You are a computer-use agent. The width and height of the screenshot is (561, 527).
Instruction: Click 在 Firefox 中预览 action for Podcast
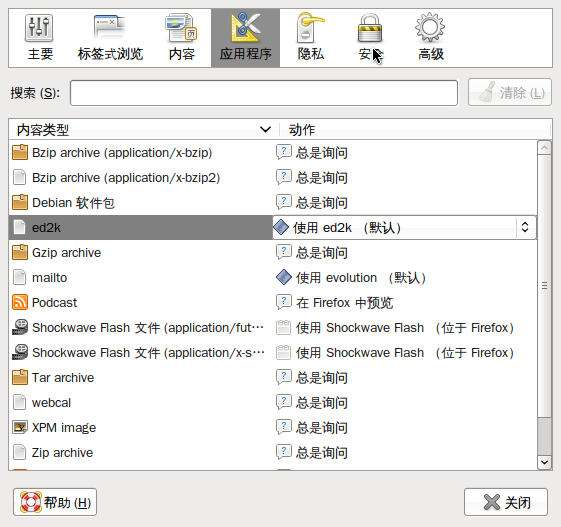[x=344, y=303]
